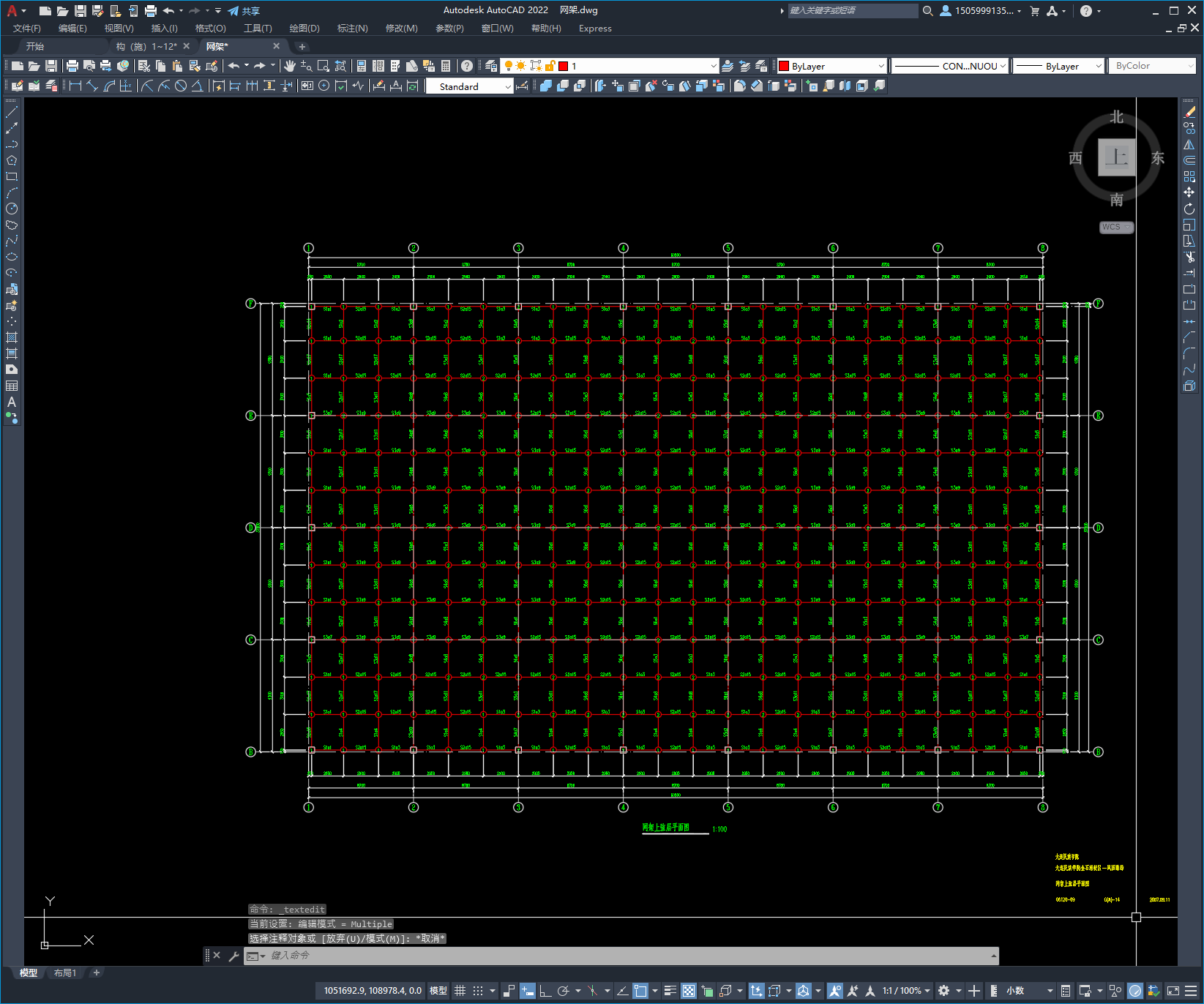The width and height of the screenshot is (1204, 1004).
Task: Open the Standard dimension style dropdown
Action: [x=470, y=86]
